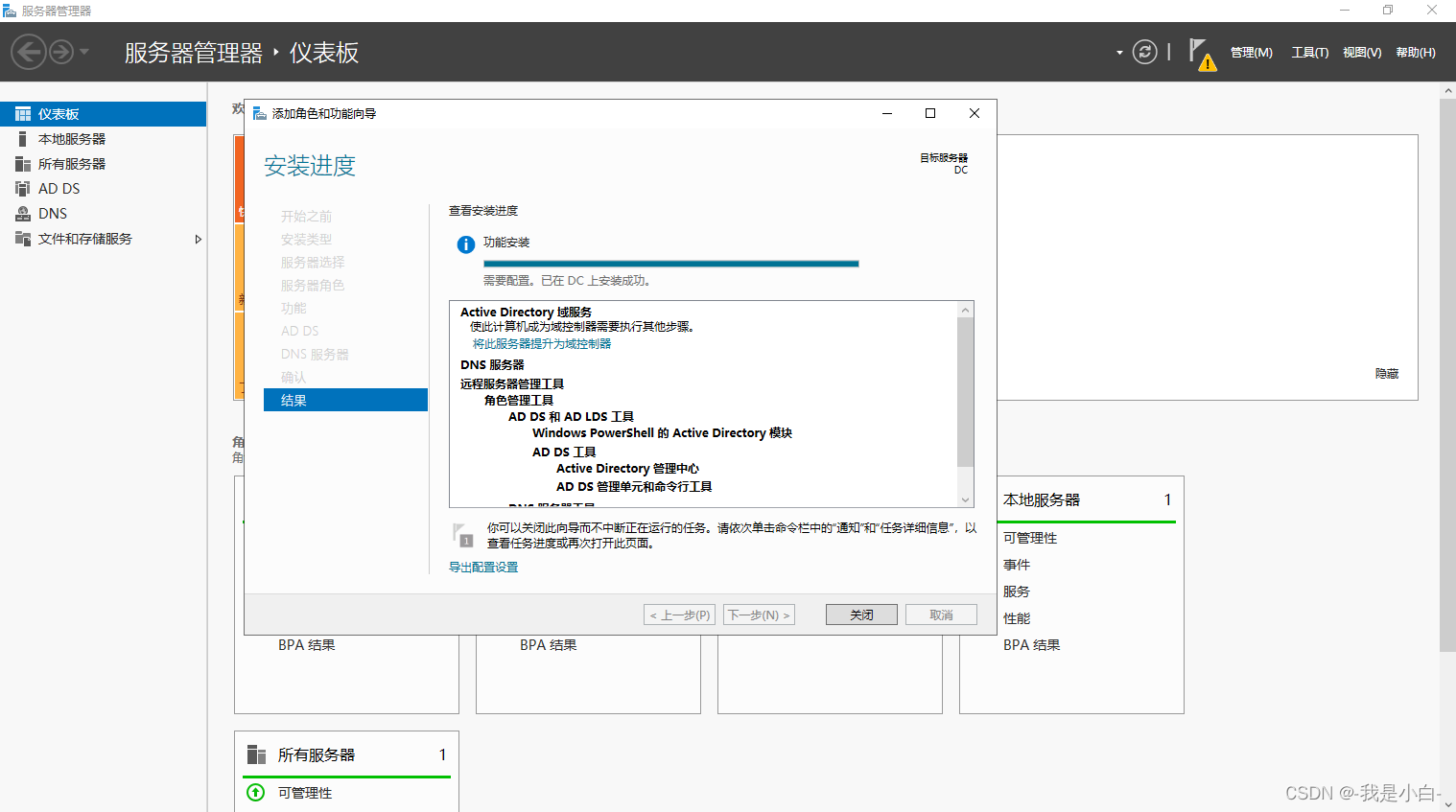Open the 工具(T) menu
Viewport: 1456px width, 812px height.
(x=1309, y=53)
